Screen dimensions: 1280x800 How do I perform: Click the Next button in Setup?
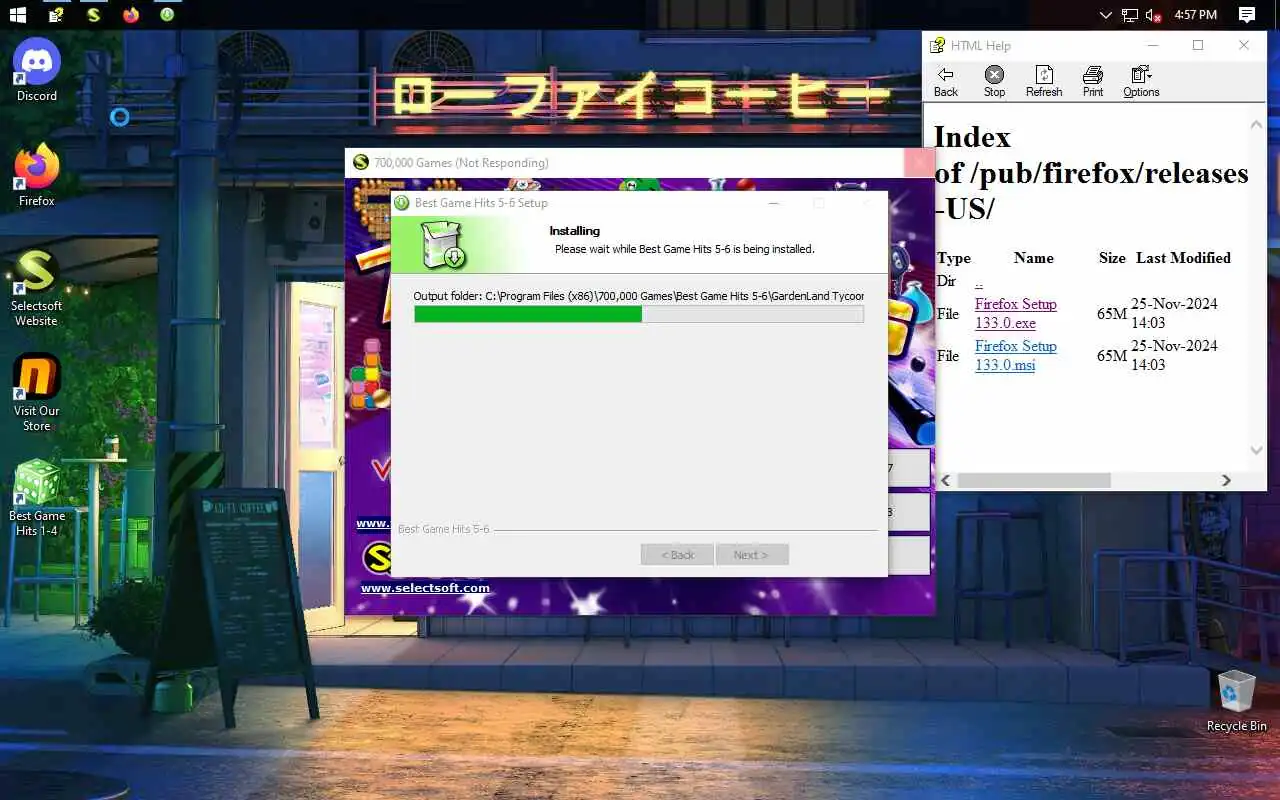(751, 555)
